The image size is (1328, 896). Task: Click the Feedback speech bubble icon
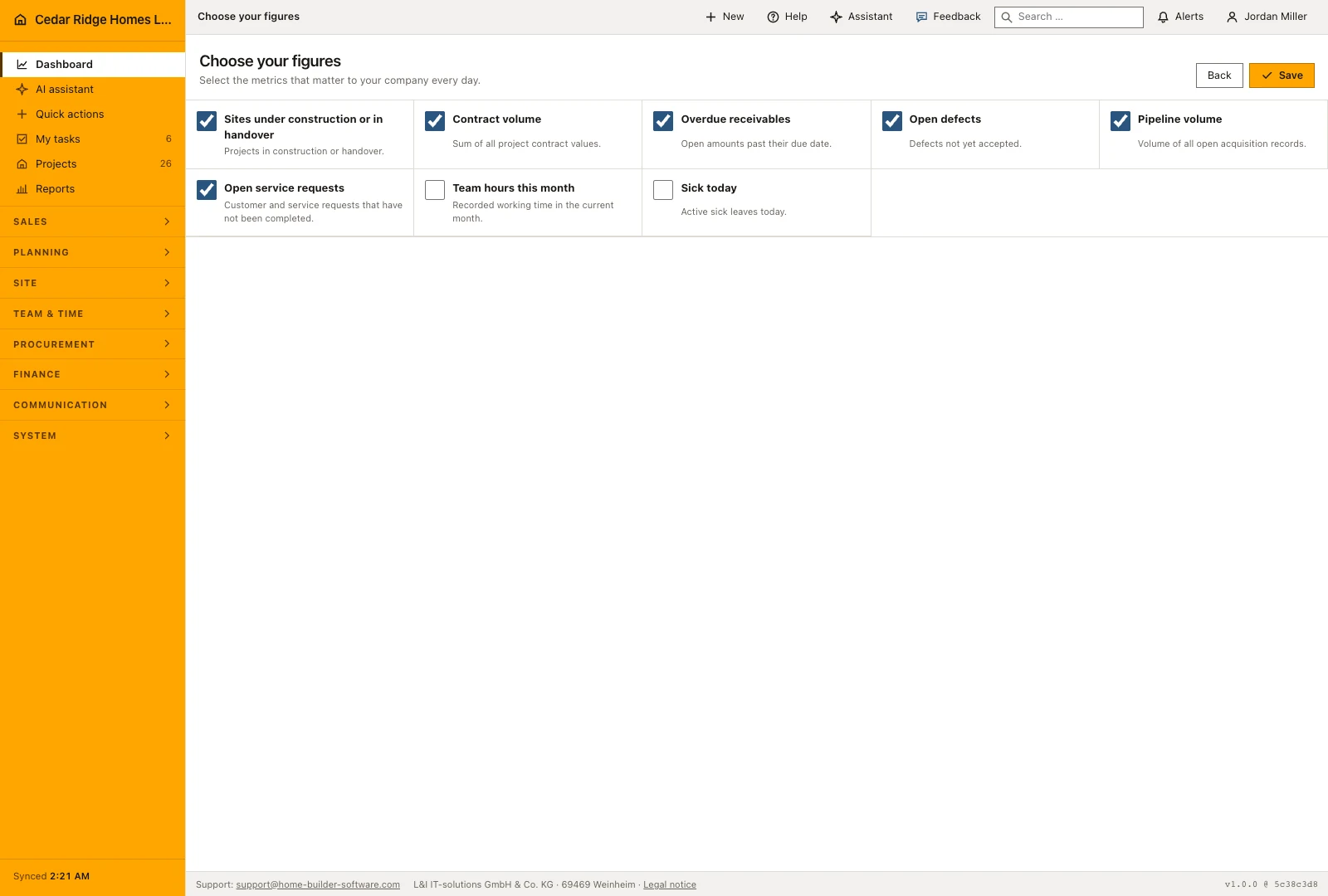(x=921, y=17)
